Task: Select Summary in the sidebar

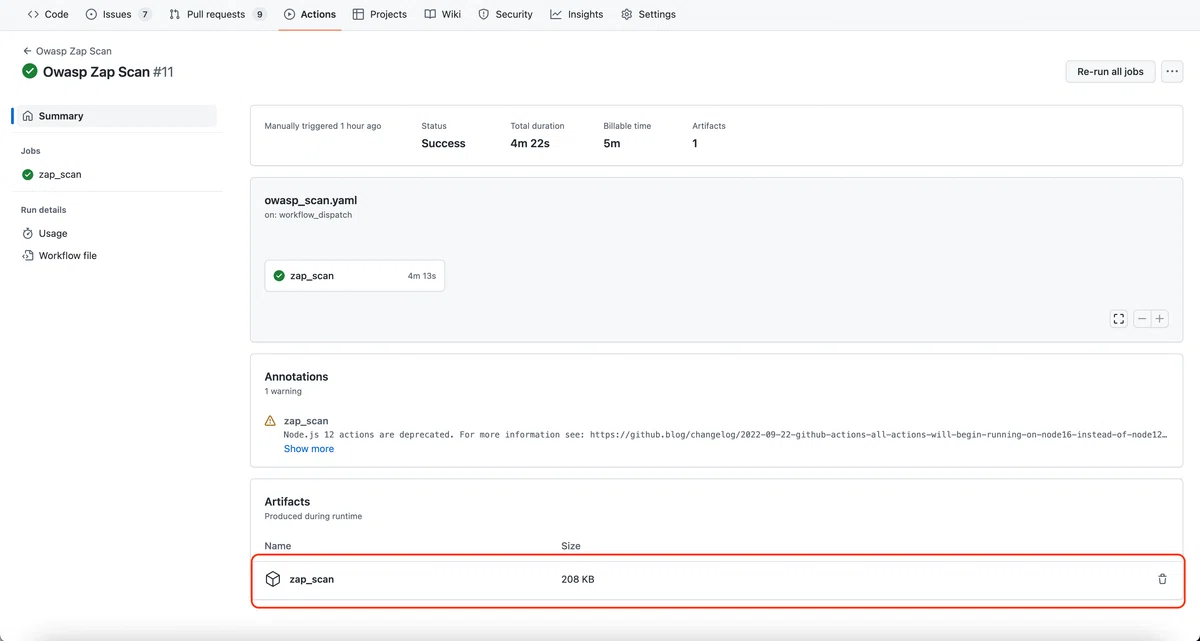Action: click(x=115, y=116)
